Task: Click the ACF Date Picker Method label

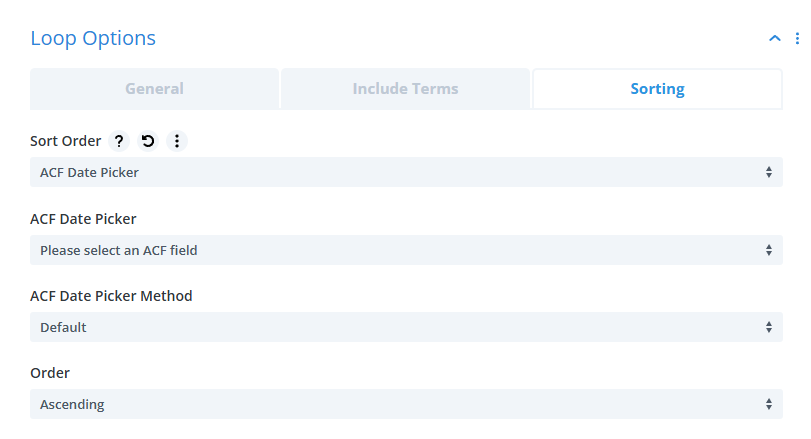Action: coord(111,296)
